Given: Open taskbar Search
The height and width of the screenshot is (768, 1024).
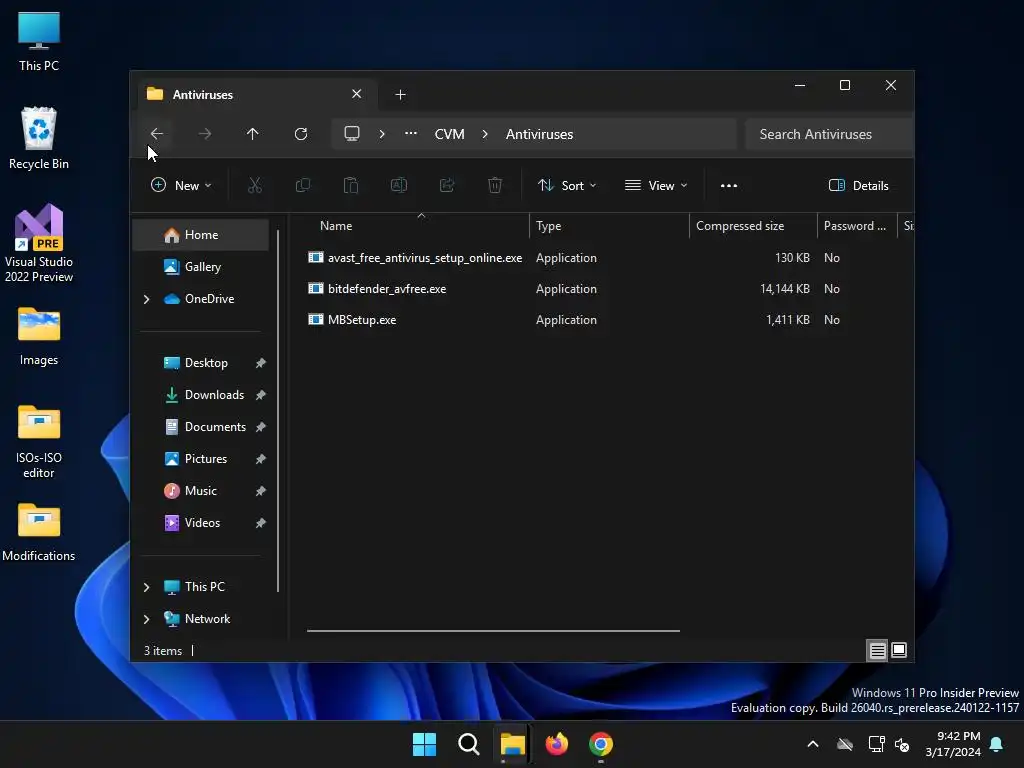Looking at the screenshot, I should click(x=468, y=744).
